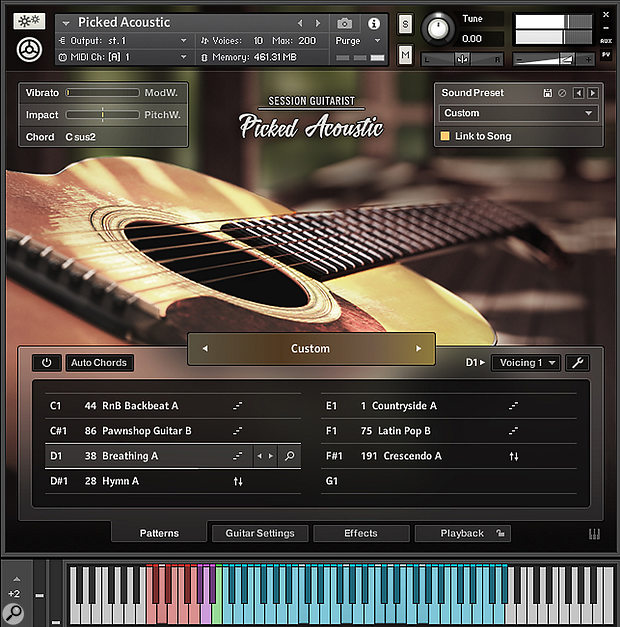Click the Crescendo A strum-arrows icon
Viewport: 620px width, 627px height.
pos(514,456)
